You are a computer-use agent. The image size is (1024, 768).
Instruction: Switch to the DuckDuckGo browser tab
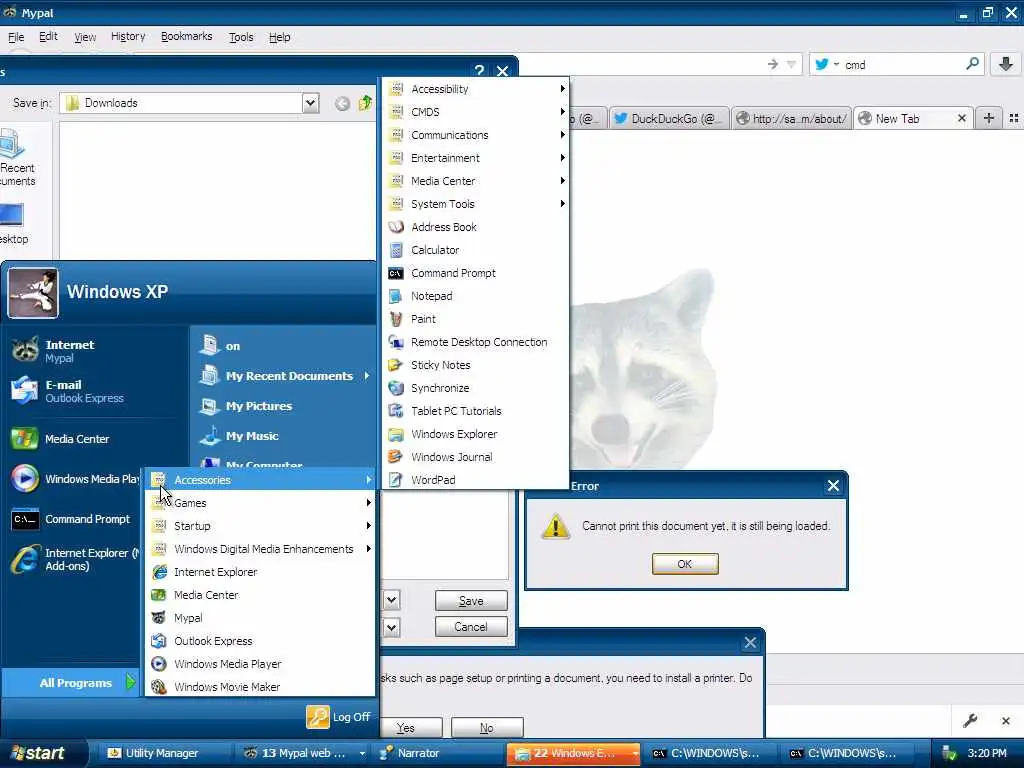click(x=669, y=118)
